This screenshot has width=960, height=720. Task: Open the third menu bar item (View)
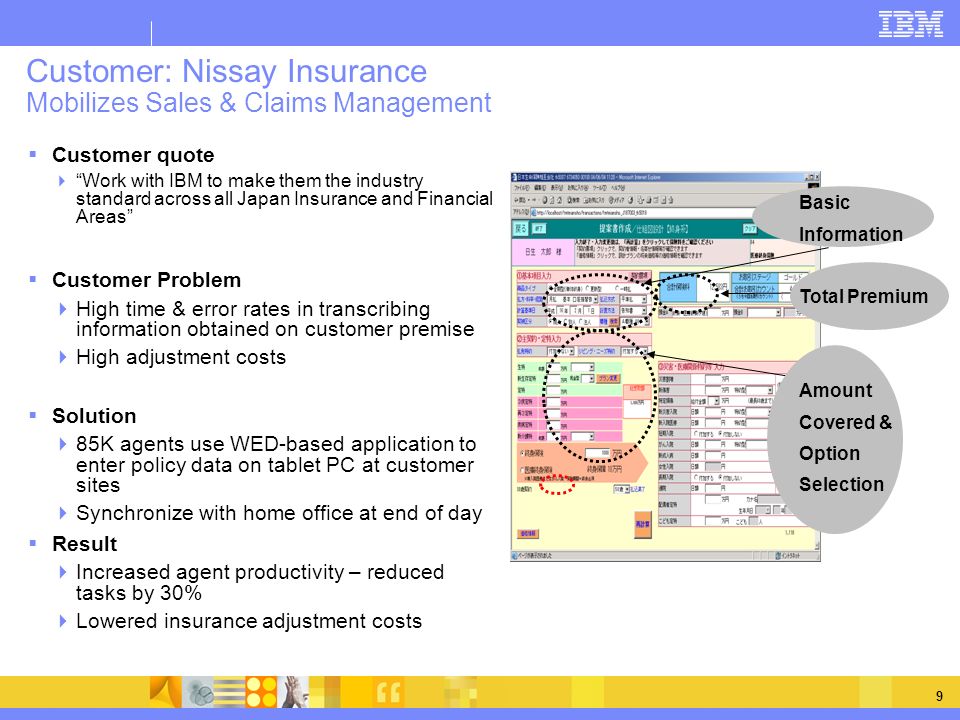pyautogui.click(x=557, y=188)
